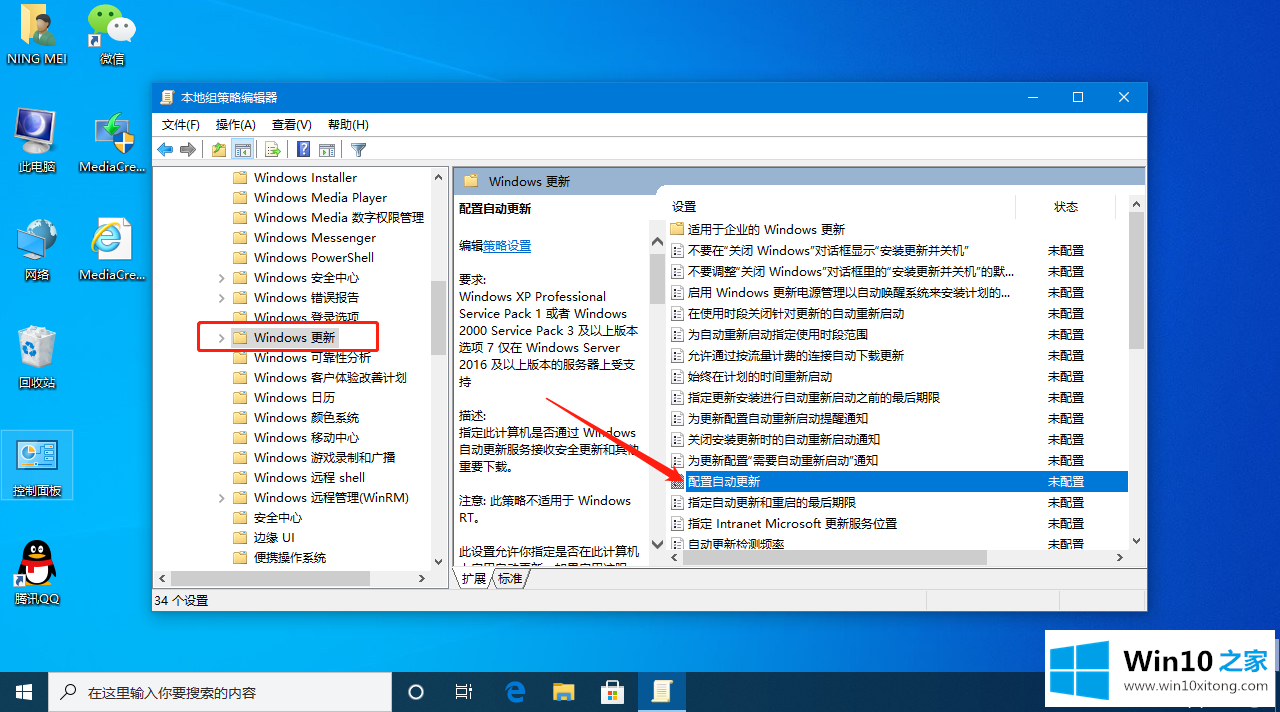The height and width of the screenshot is (712, 1280).
Task: Open the 回收站 desktop icon
Action: coord(37,357)
